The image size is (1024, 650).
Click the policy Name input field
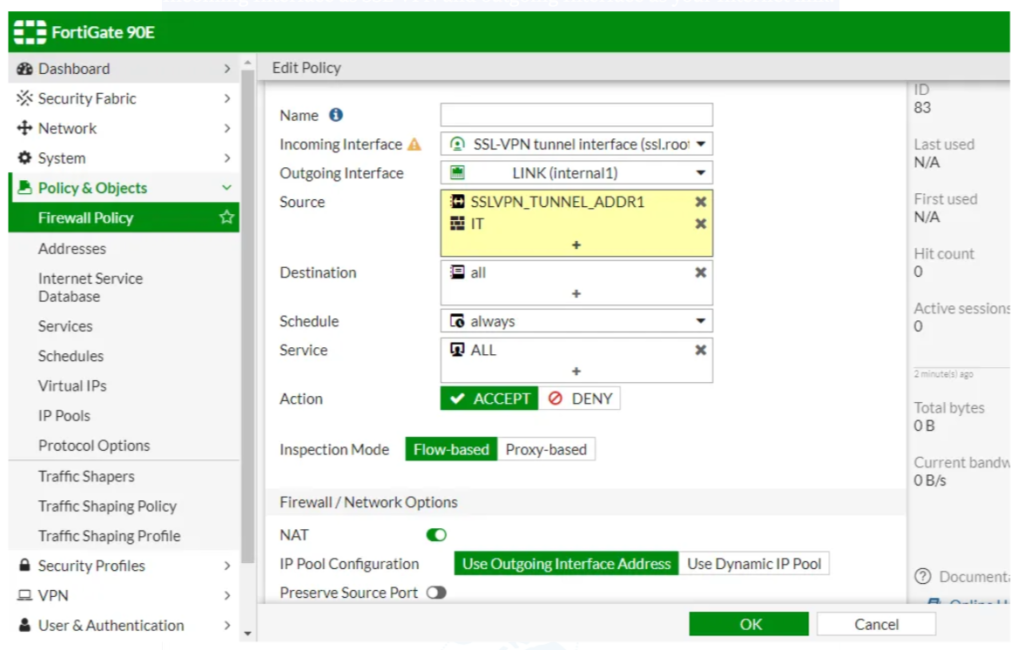[x=577, y=115]
